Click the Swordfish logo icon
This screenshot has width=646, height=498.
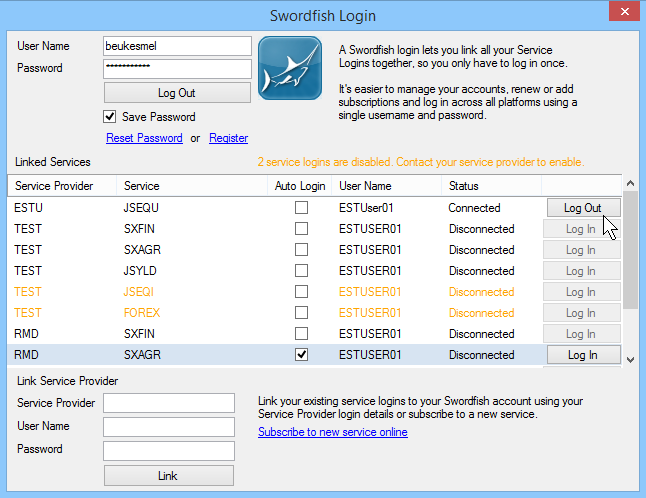click(290, 68)
